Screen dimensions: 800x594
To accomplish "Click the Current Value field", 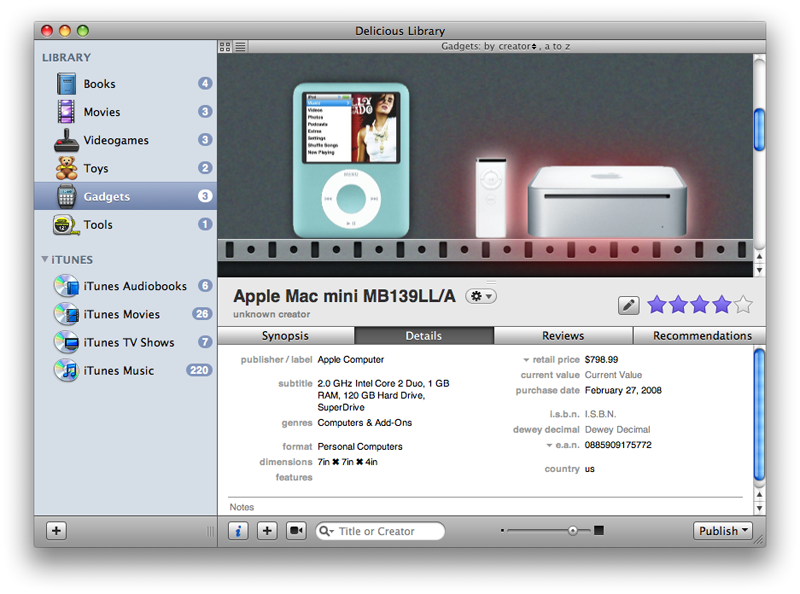I will pos(613,375).
